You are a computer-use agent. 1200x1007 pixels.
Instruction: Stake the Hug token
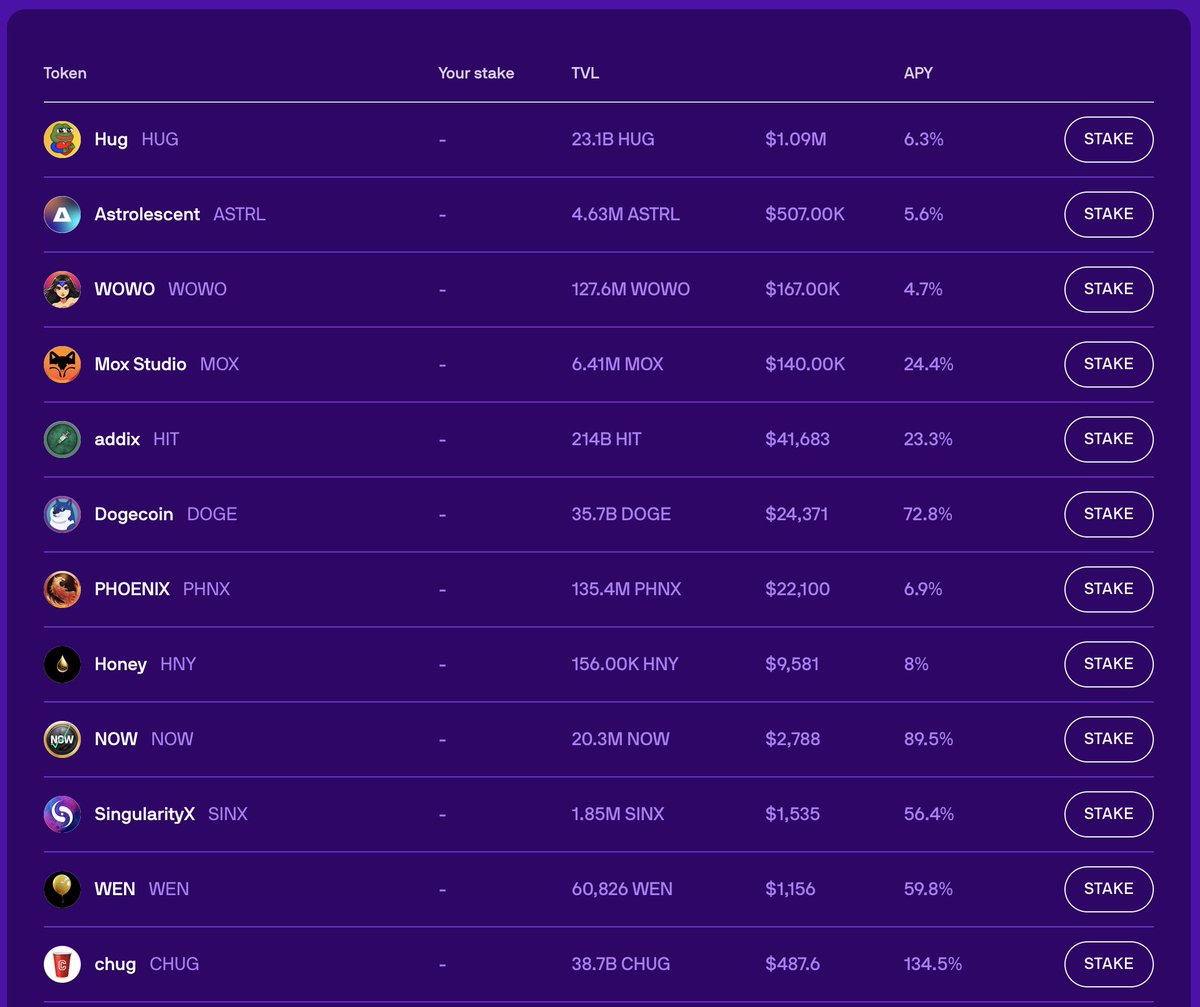[x=1108, y=139]
